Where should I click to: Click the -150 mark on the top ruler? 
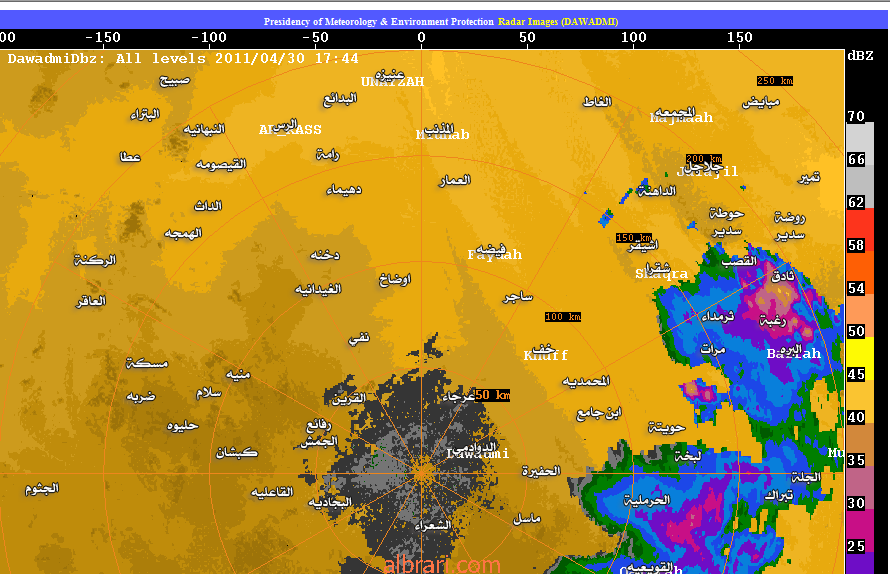(x=103, y=37)
